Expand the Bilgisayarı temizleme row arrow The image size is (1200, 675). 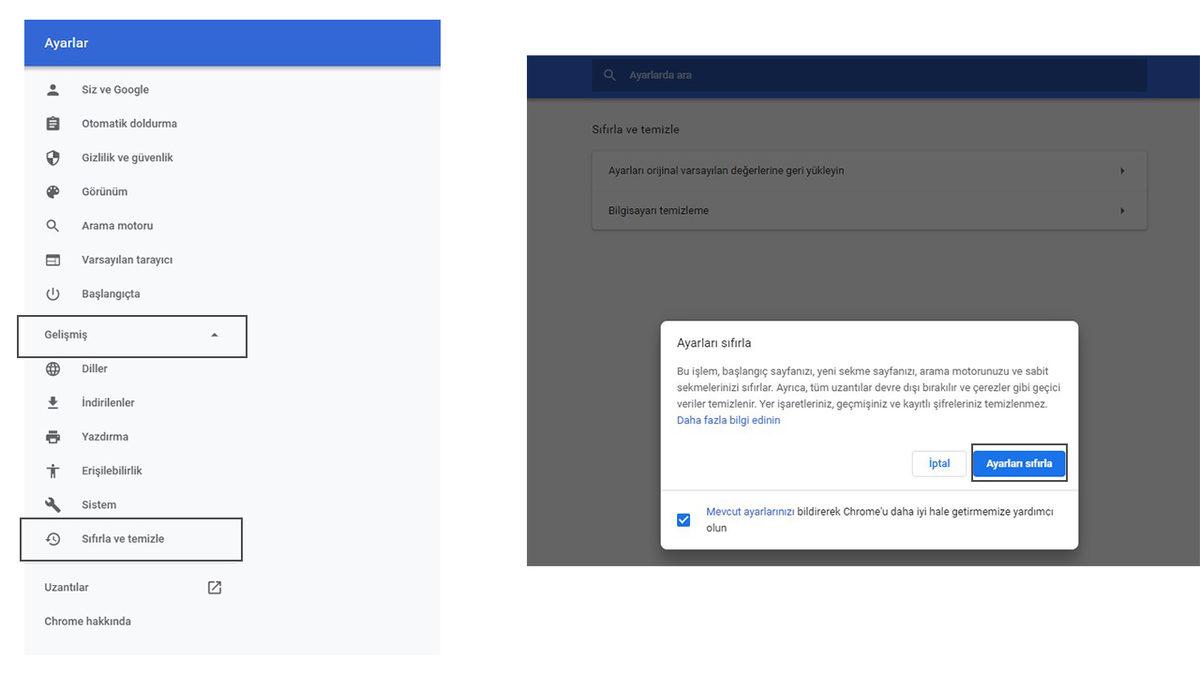click(x=1122, y=211)
